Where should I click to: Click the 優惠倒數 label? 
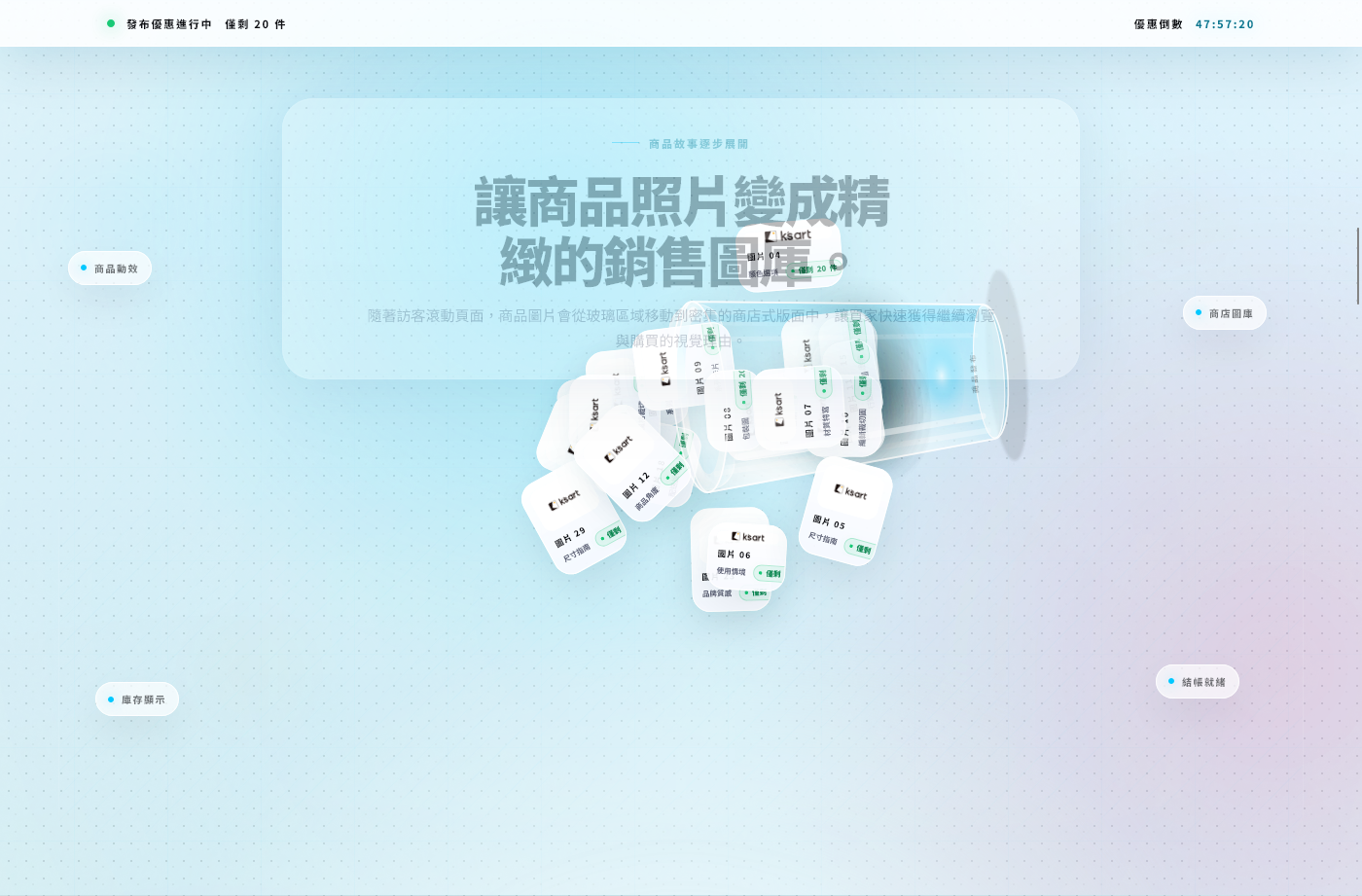pos(1159,24)
